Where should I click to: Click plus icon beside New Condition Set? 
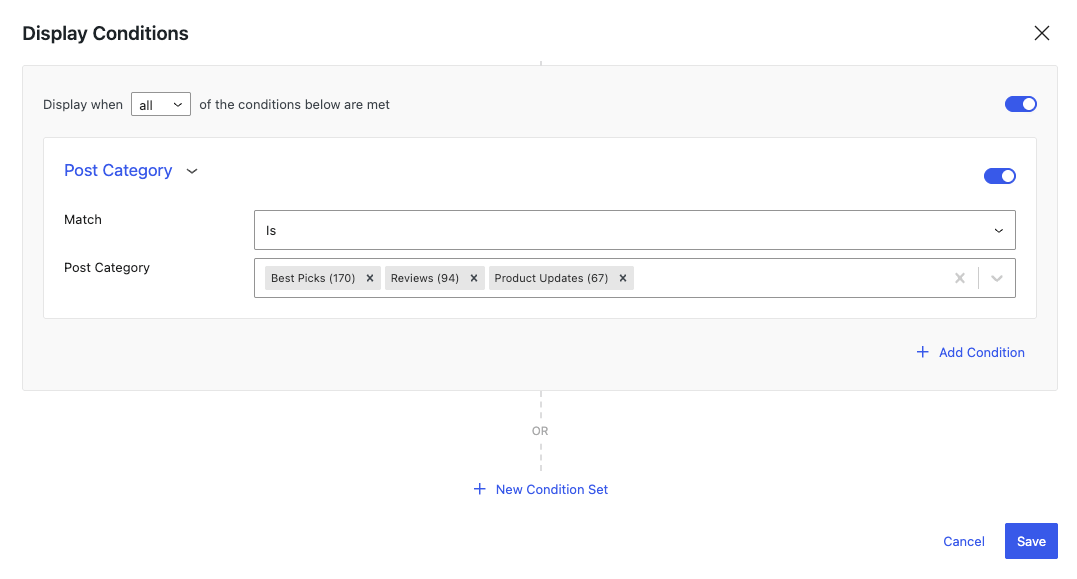pyautogui.click(x=479, y=489)
